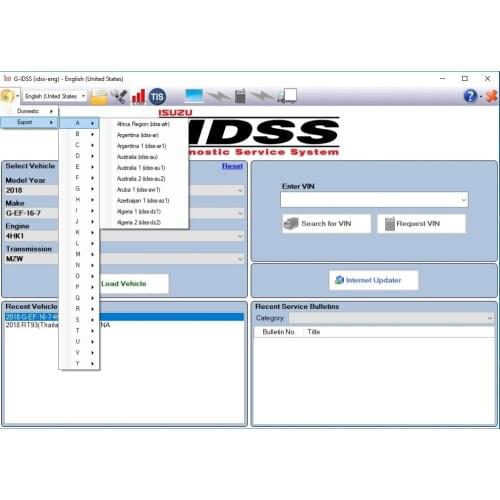This screenshot has width=500, height=500.
Task: Click the Bulletin No. column header
Action: click(x=279, y=332)
